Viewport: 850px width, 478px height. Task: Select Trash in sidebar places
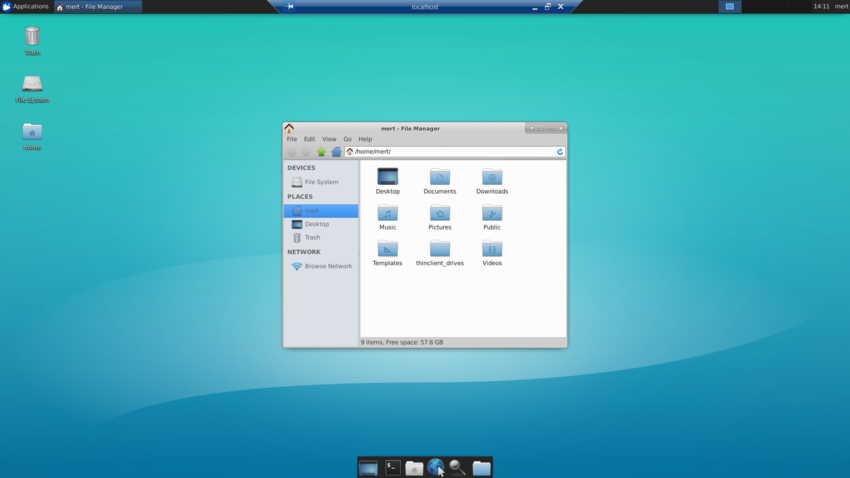312,238
